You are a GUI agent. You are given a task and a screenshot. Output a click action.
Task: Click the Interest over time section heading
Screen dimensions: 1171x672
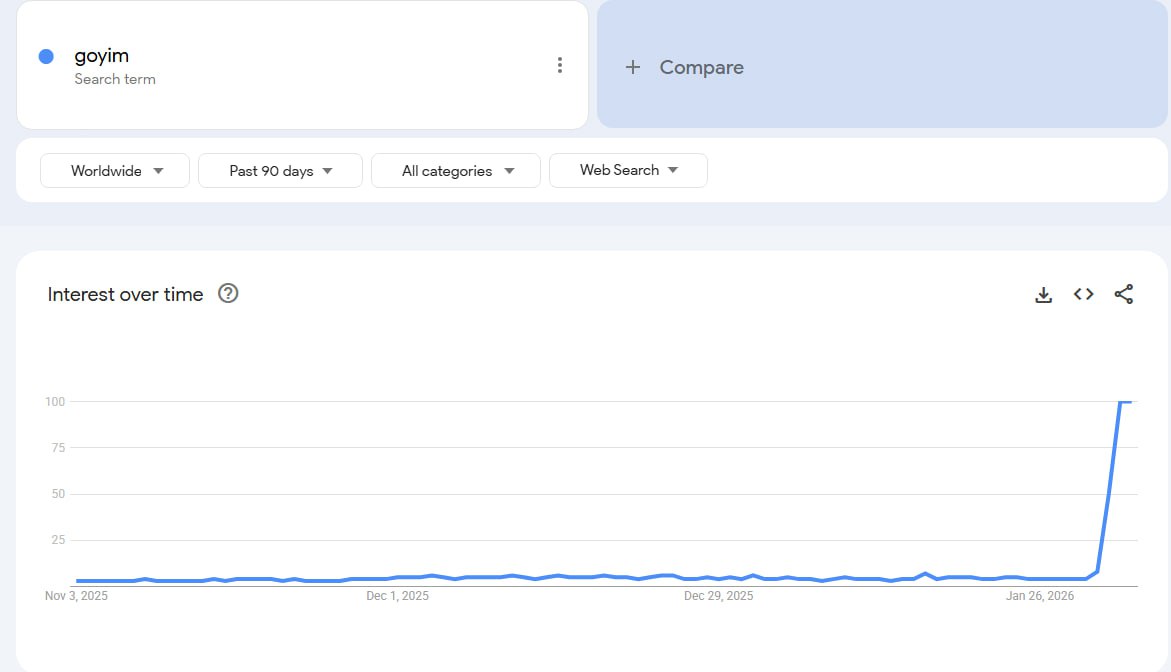click(124, 294)
